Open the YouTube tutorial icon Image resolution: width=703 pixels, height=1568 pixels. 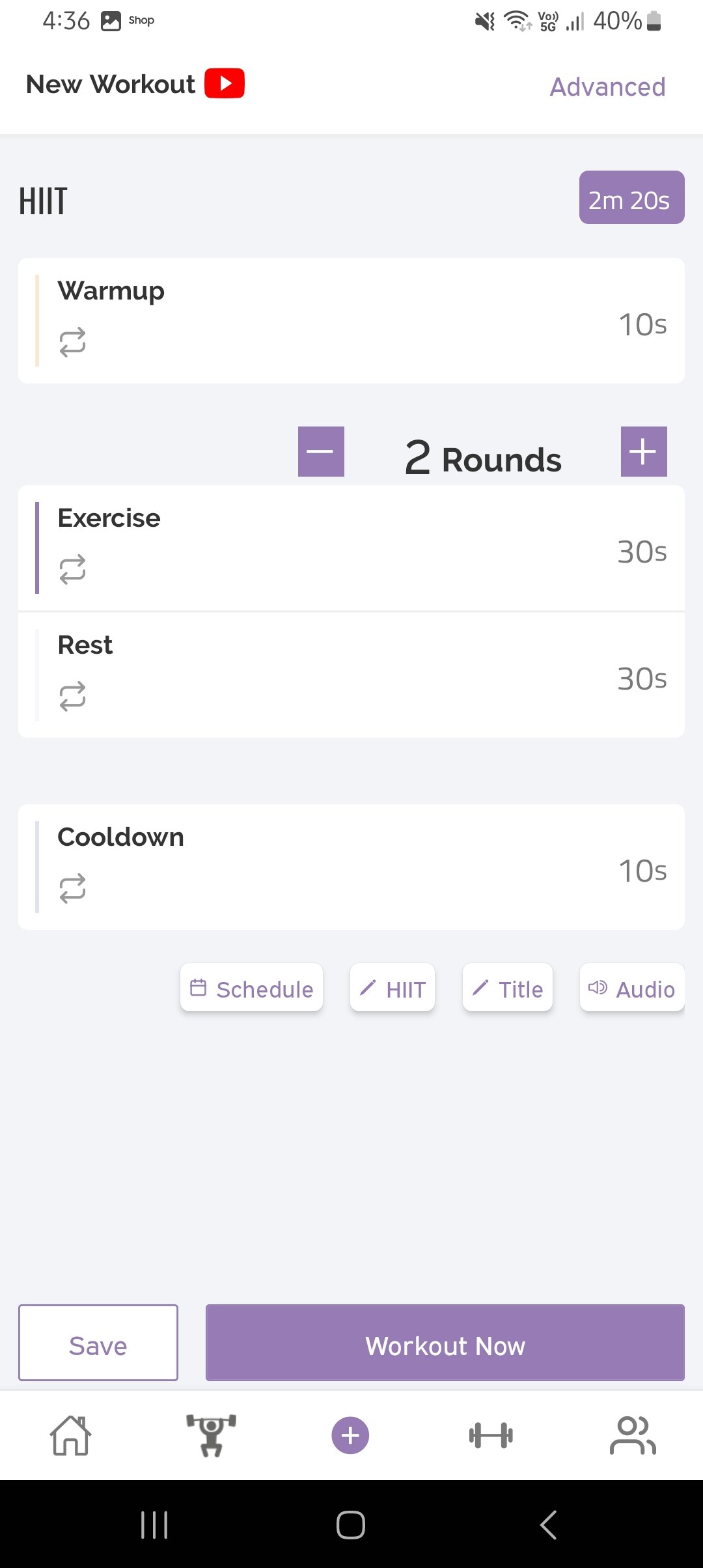click(x=225, y=83)
